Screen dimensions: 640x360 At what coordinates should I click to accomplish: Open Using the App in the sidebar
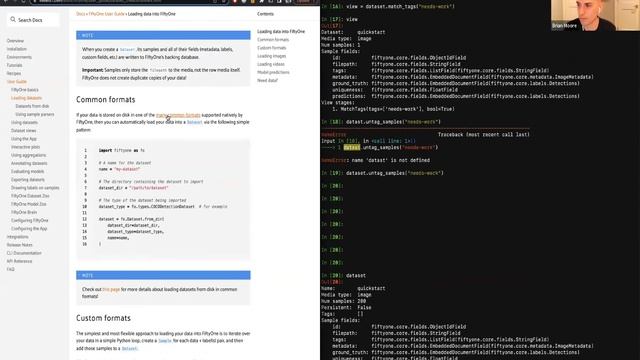pyautogui.click(x=24, y=139)
